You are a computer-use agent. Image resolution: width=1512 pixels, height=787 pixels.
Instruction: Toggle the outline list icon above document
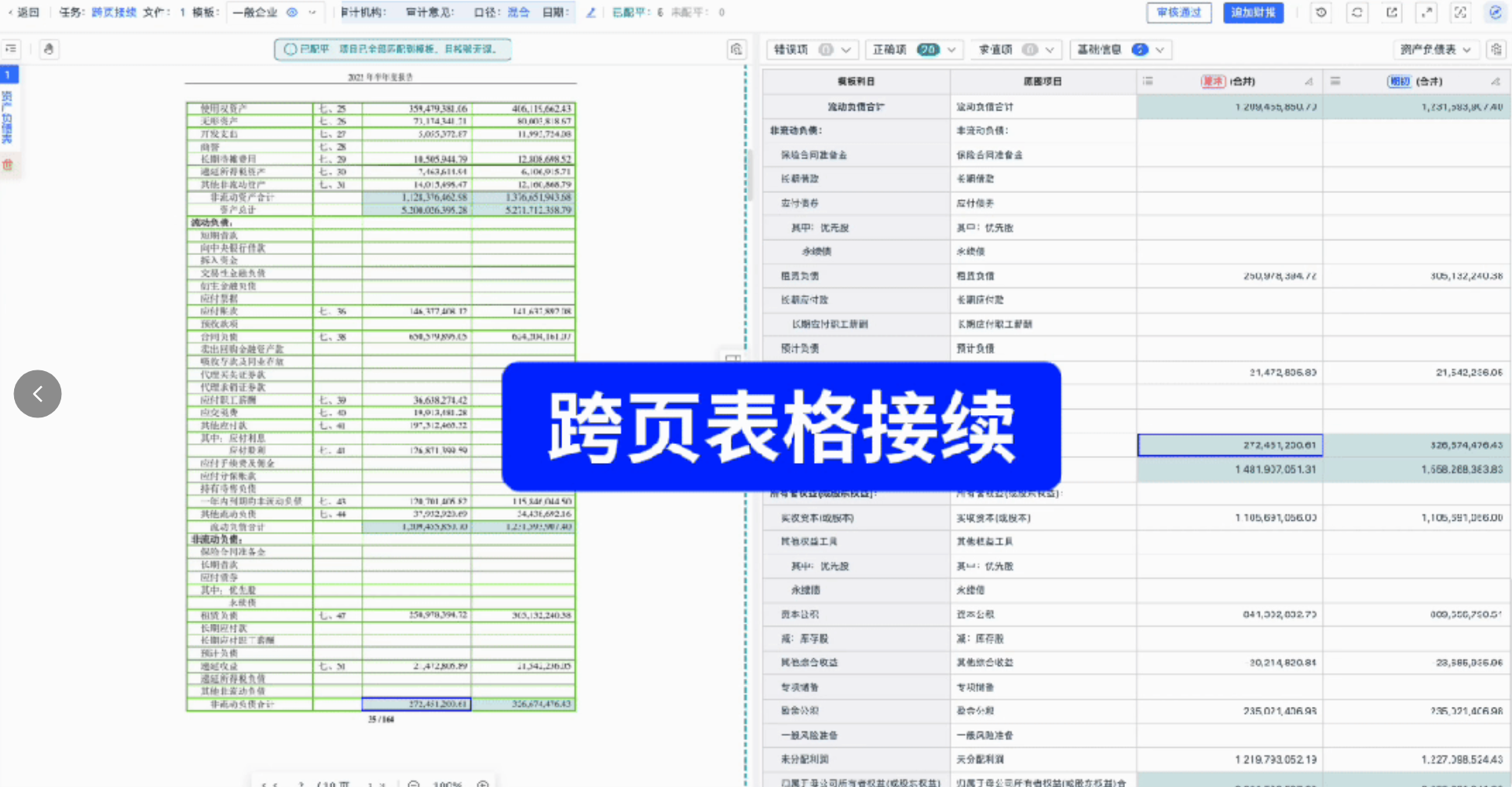11,49
